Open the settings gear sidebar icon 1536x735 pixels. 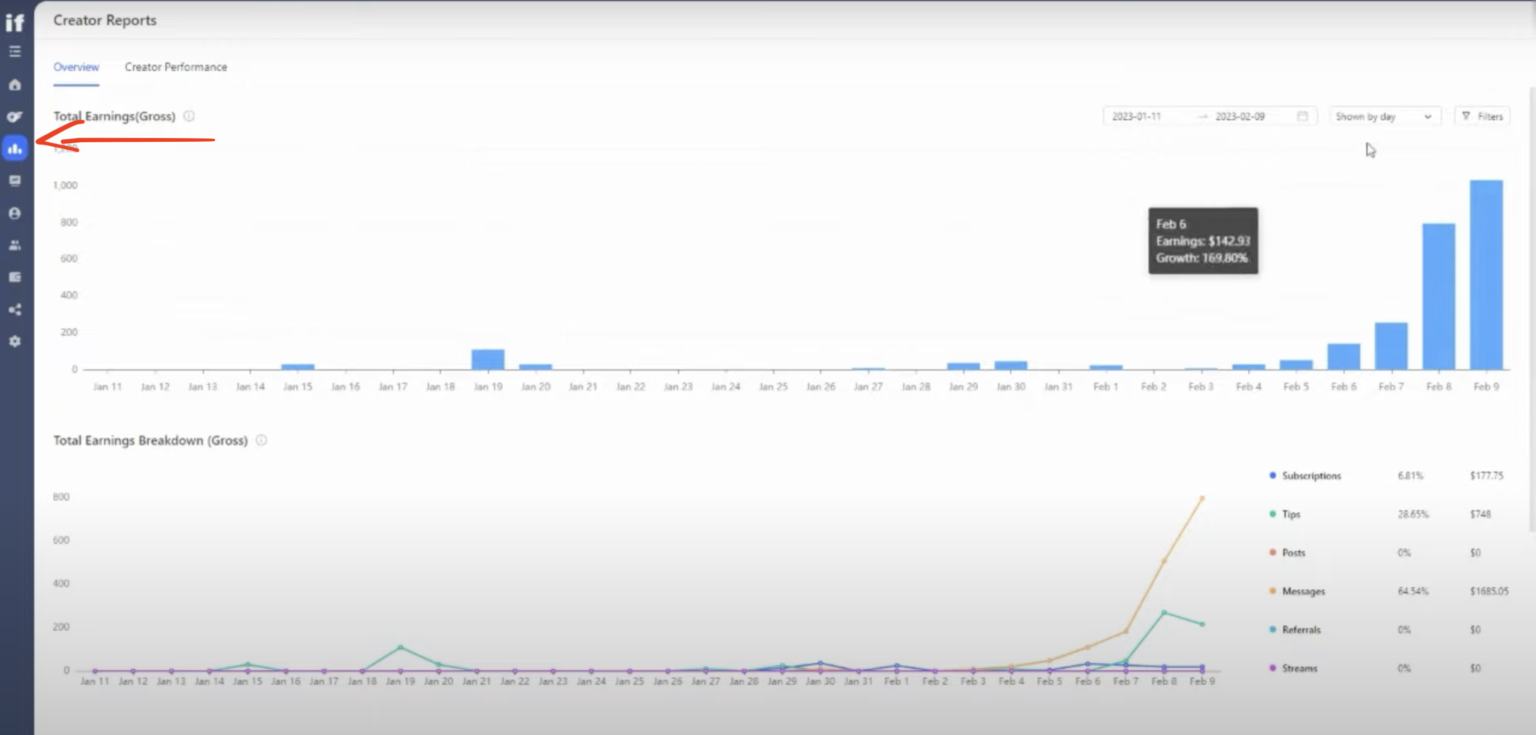[x=15, y=341]
